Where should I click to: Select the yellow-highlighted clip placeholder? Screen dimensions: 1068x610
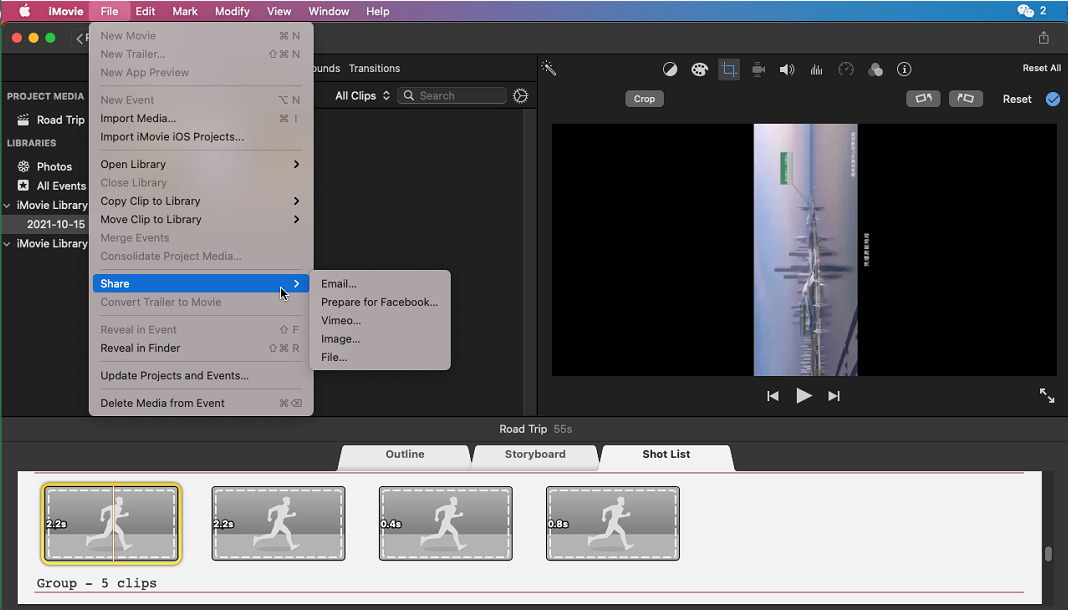click(x=112, y=524)
